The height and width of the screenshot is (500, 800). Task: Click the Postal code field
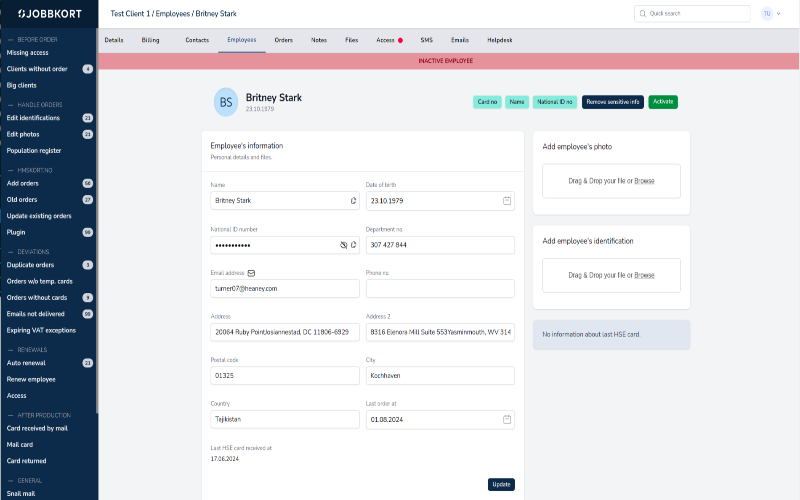285,376
